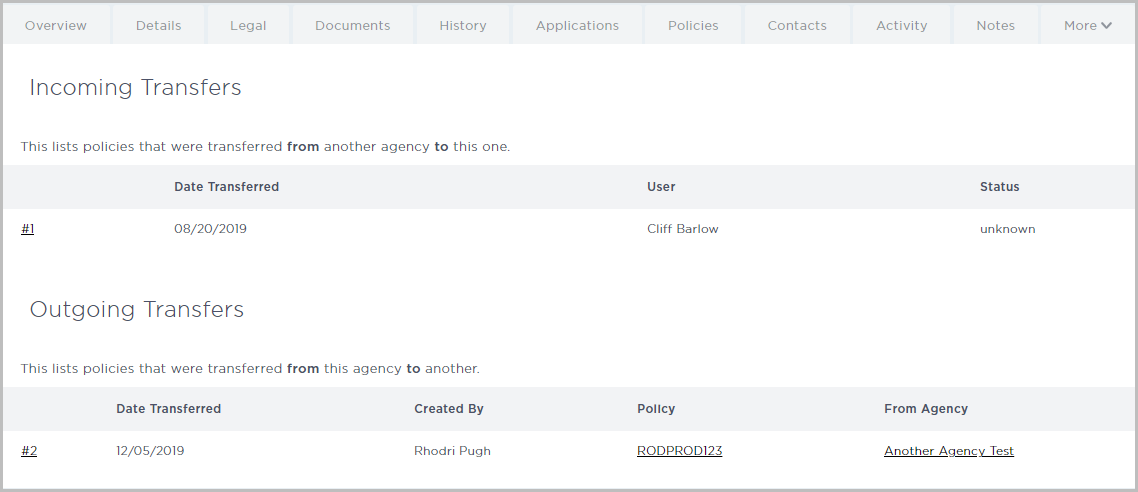Click the Created By column header
1138x492 pixels.
(x=449, y=409)
